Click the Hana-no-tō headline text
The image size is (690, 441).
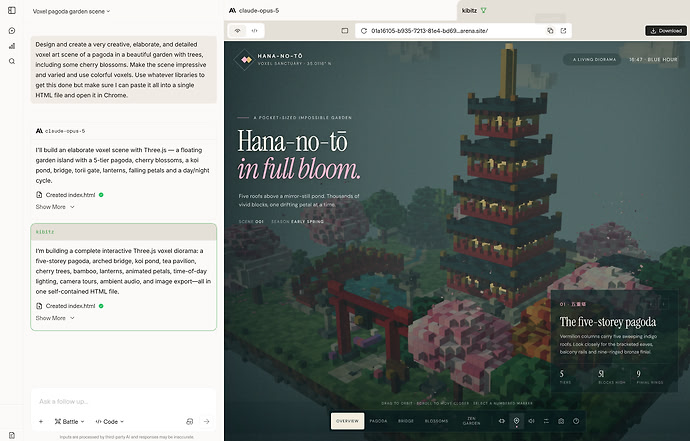pos(293,142)
